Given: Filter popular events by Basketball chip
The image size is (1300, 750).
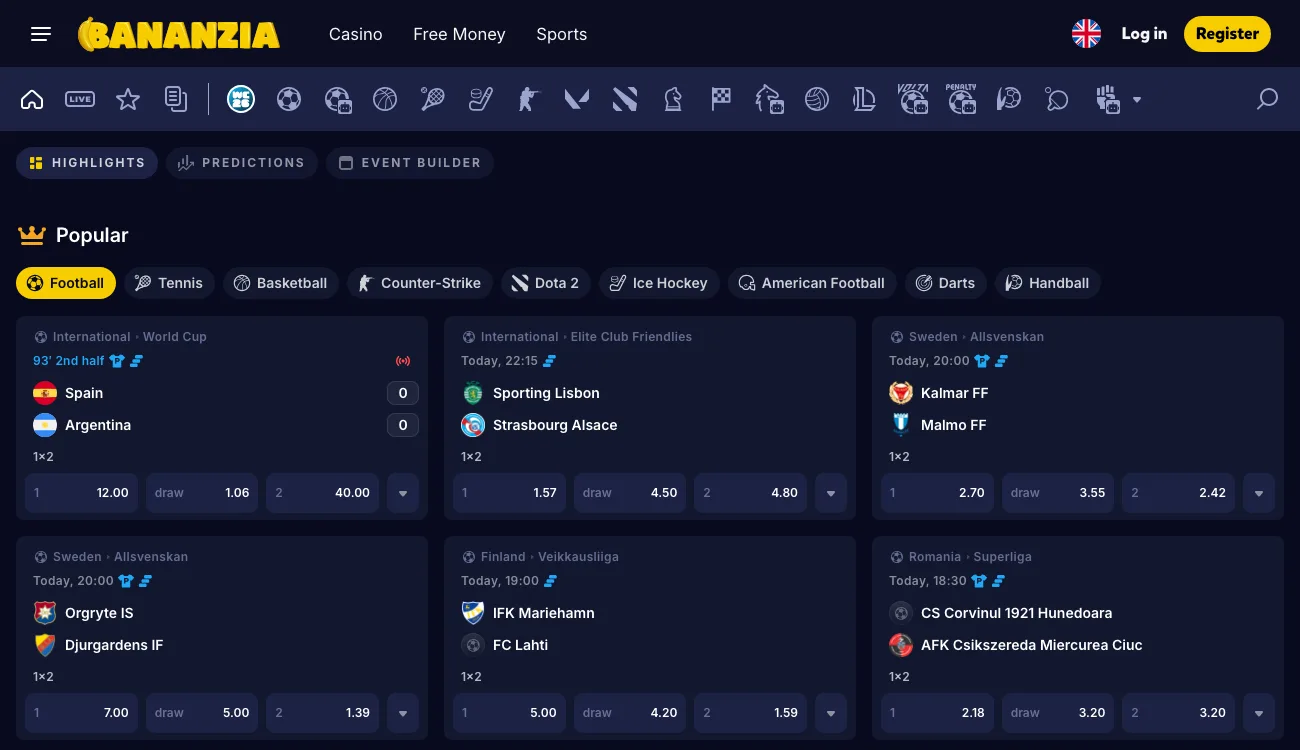Looking at the screenshot, I should (281, 283).
